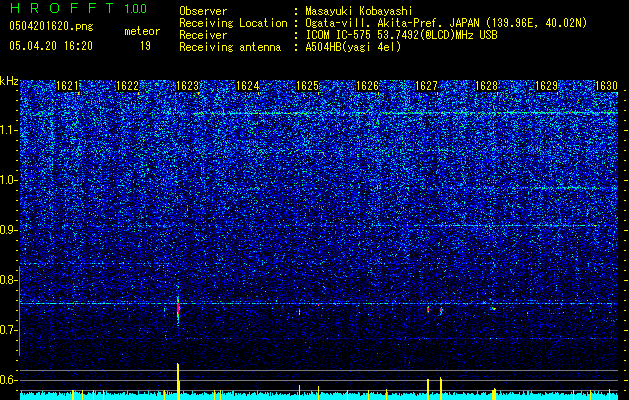629x400 pixels.
Task: Click the Observer label
Action: [203, 11]
